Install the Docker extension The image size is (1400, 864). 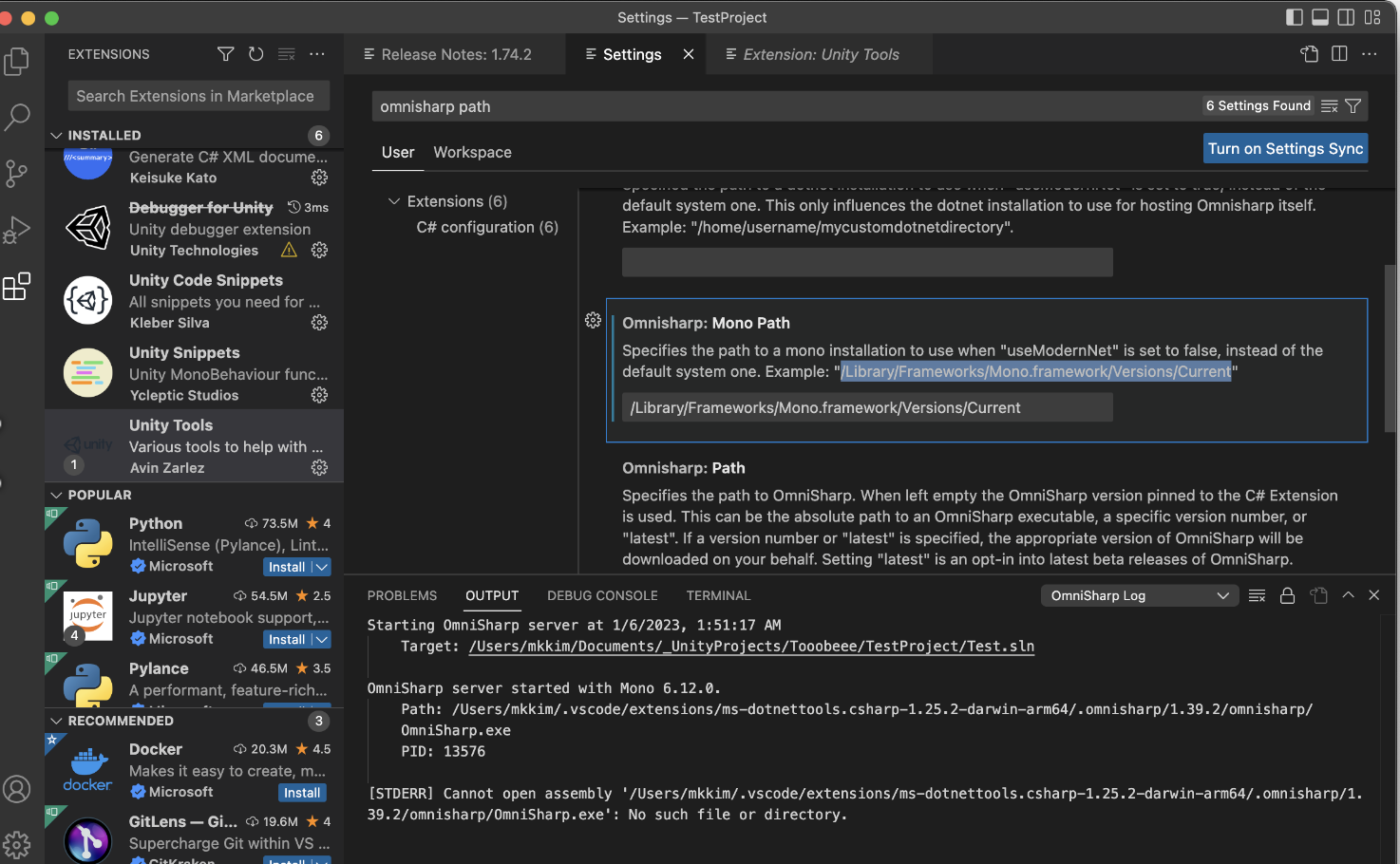302,793
